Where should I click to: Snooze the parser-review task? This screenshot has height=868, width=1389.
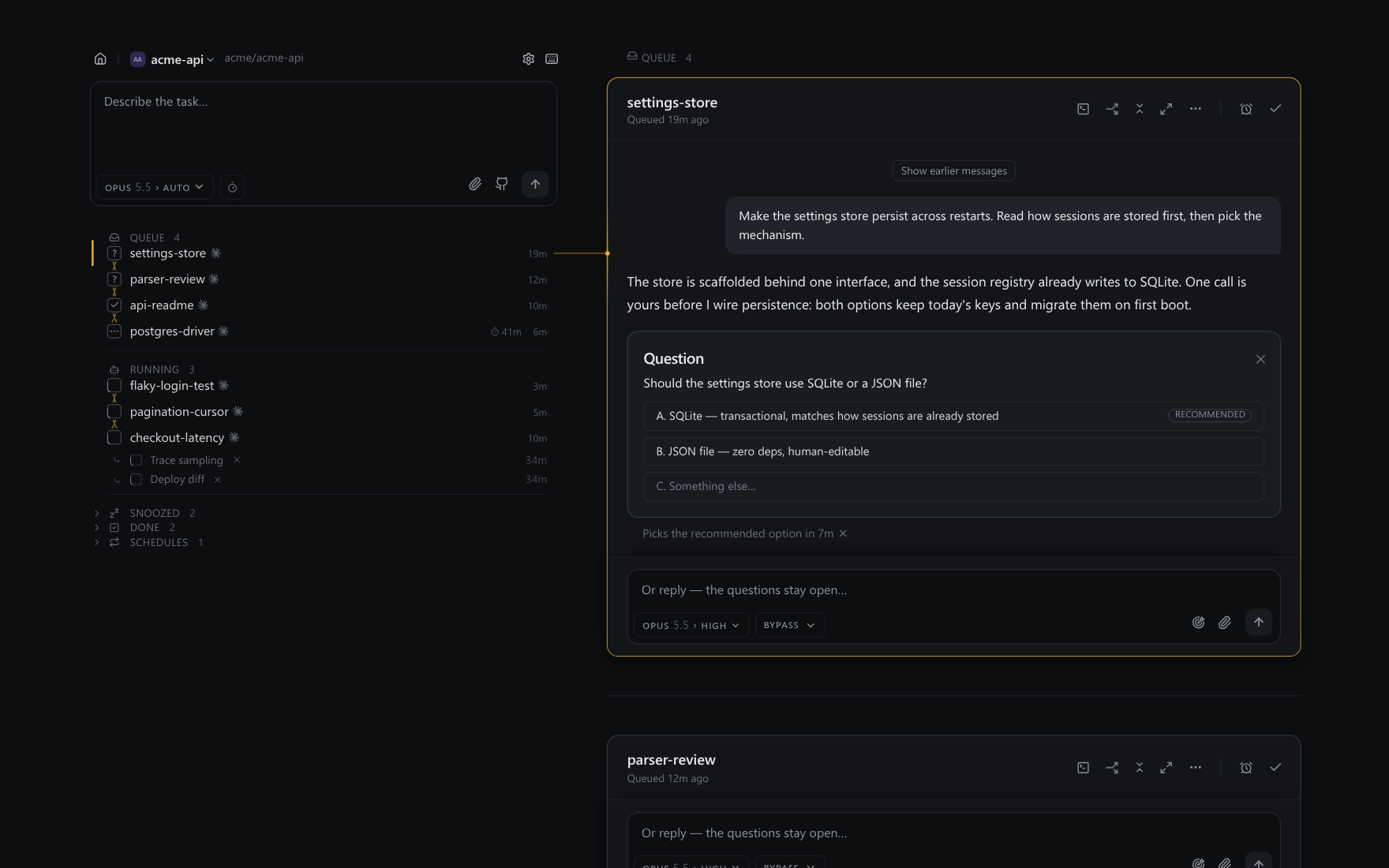(1246, 767)
